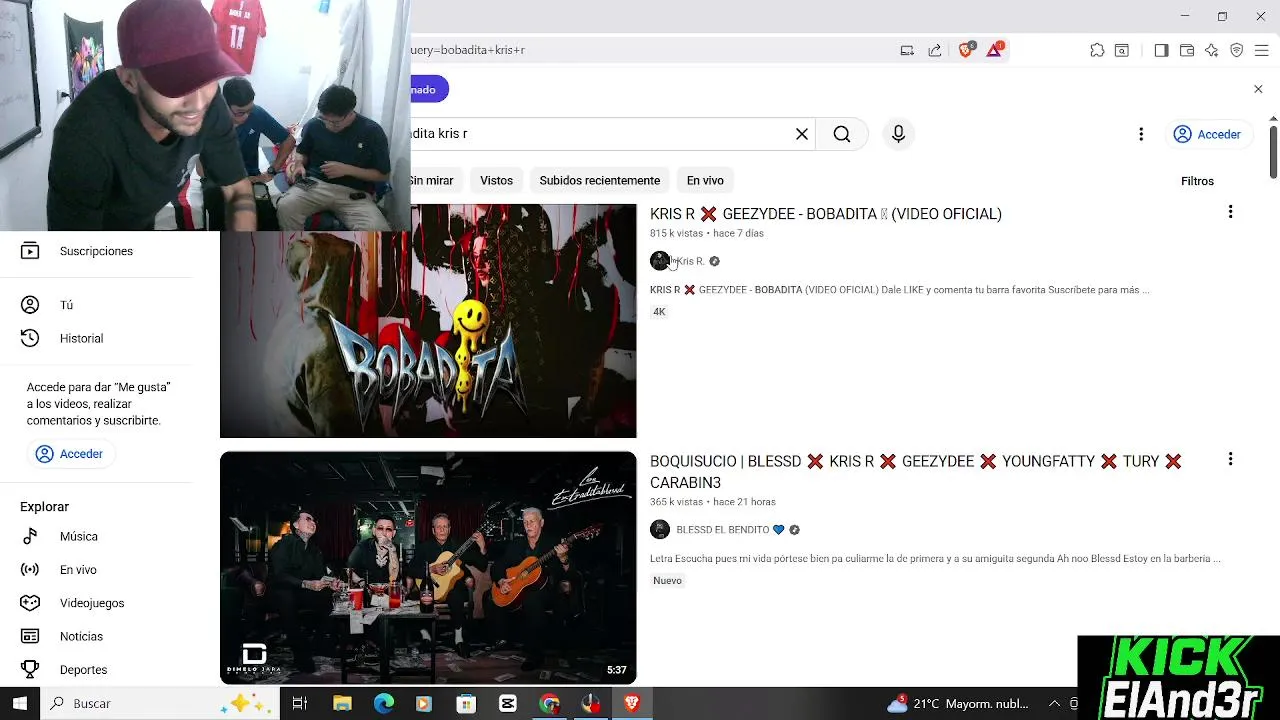This screenshot has height=720, width=1280.
Task: Show hidden system tray icons chevron
Action: (x=1054, y=703)
